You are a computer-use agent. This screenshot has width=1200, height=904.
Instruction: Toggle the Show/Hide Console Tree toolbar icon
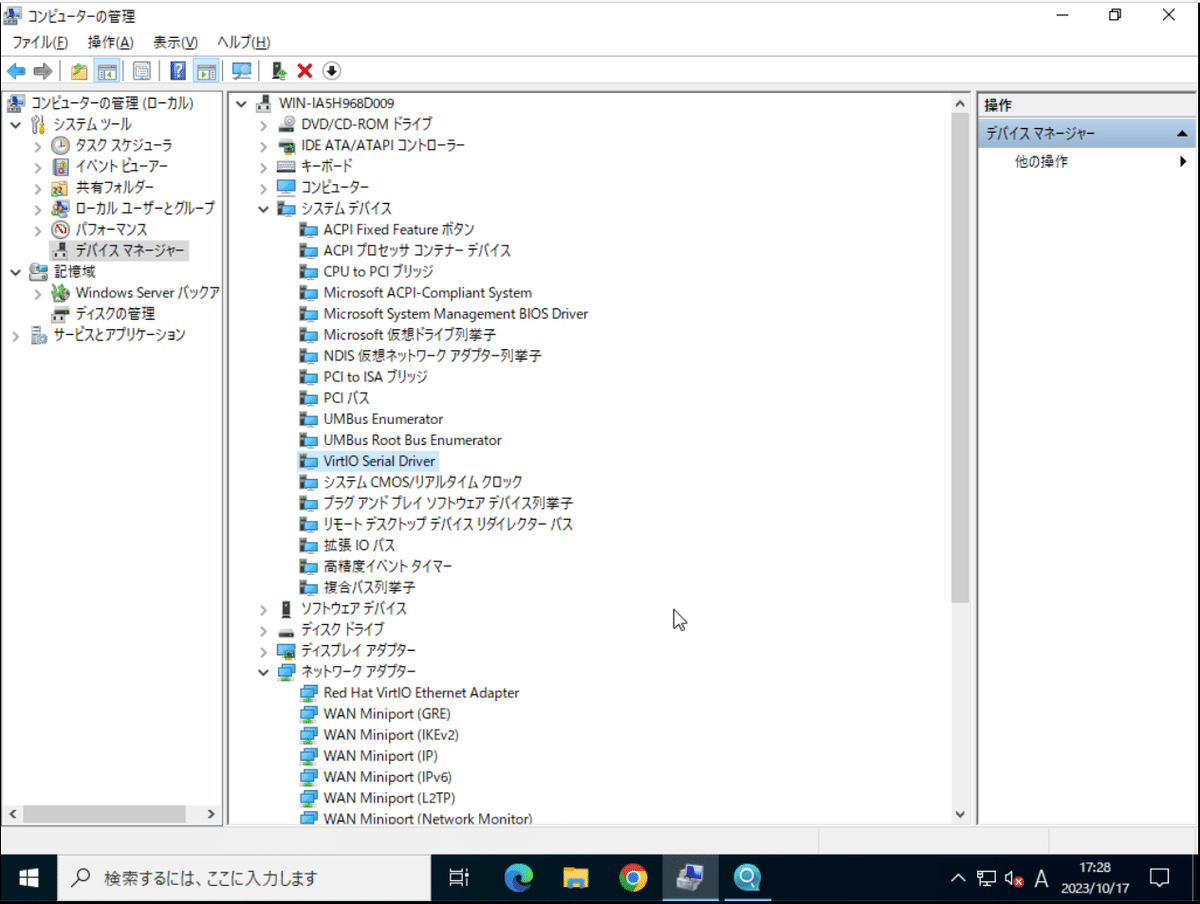point(106,71)
